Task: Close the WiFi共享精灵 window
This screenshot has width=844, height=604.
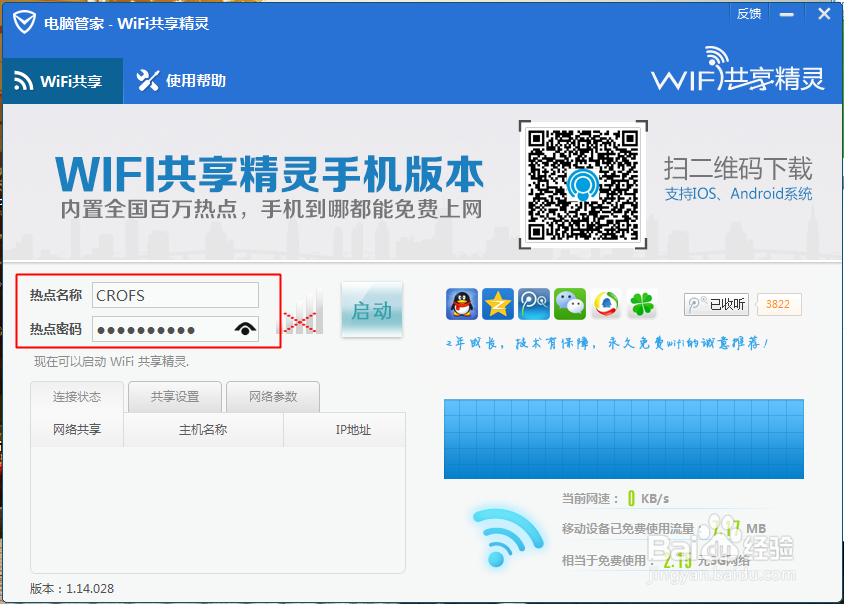Action: pyautogui.click(x=824, y=14)
